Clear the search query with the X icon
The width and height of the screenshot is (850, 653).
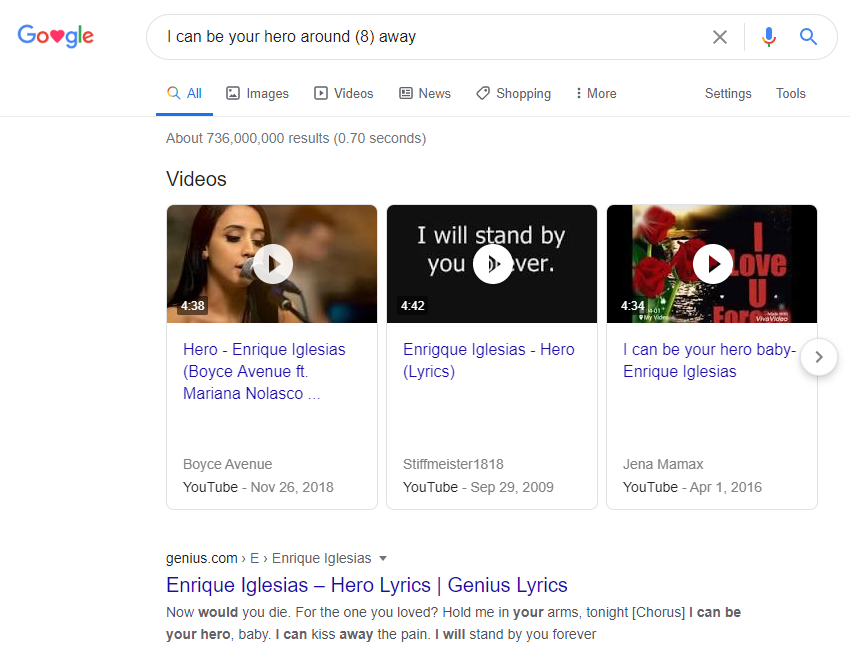click(x=719, y=36)
